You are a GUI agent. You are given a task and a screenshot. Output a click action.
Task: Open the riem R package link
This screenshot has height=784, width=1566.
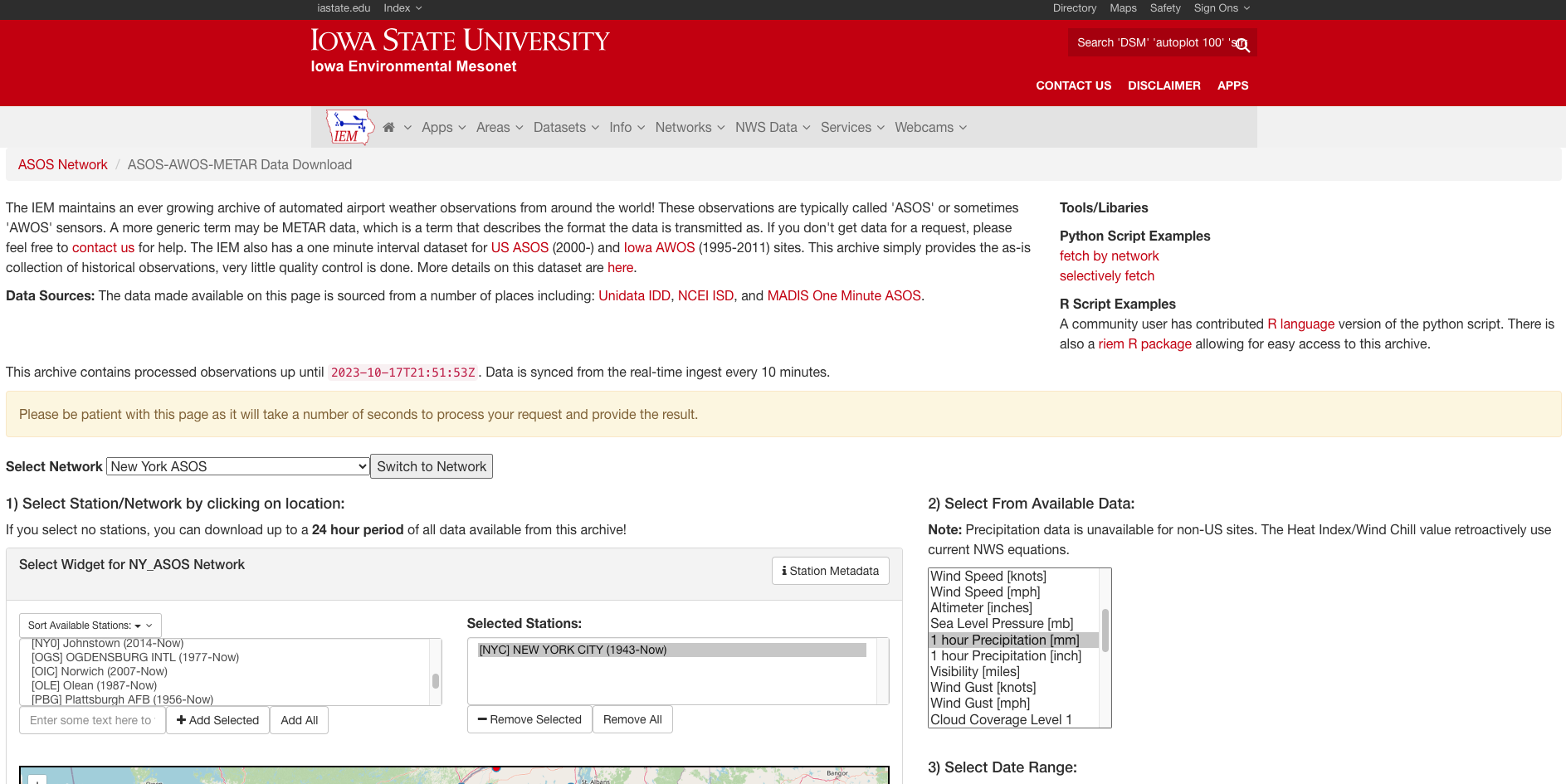[x=1144, y=344]
